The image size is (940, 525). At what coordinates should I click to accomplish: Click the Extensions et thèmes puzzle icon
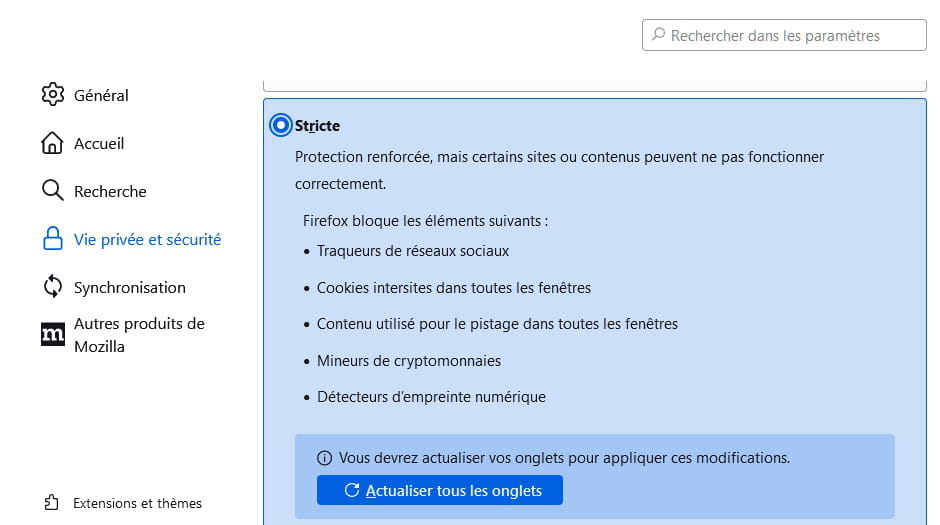coord(52,503)
